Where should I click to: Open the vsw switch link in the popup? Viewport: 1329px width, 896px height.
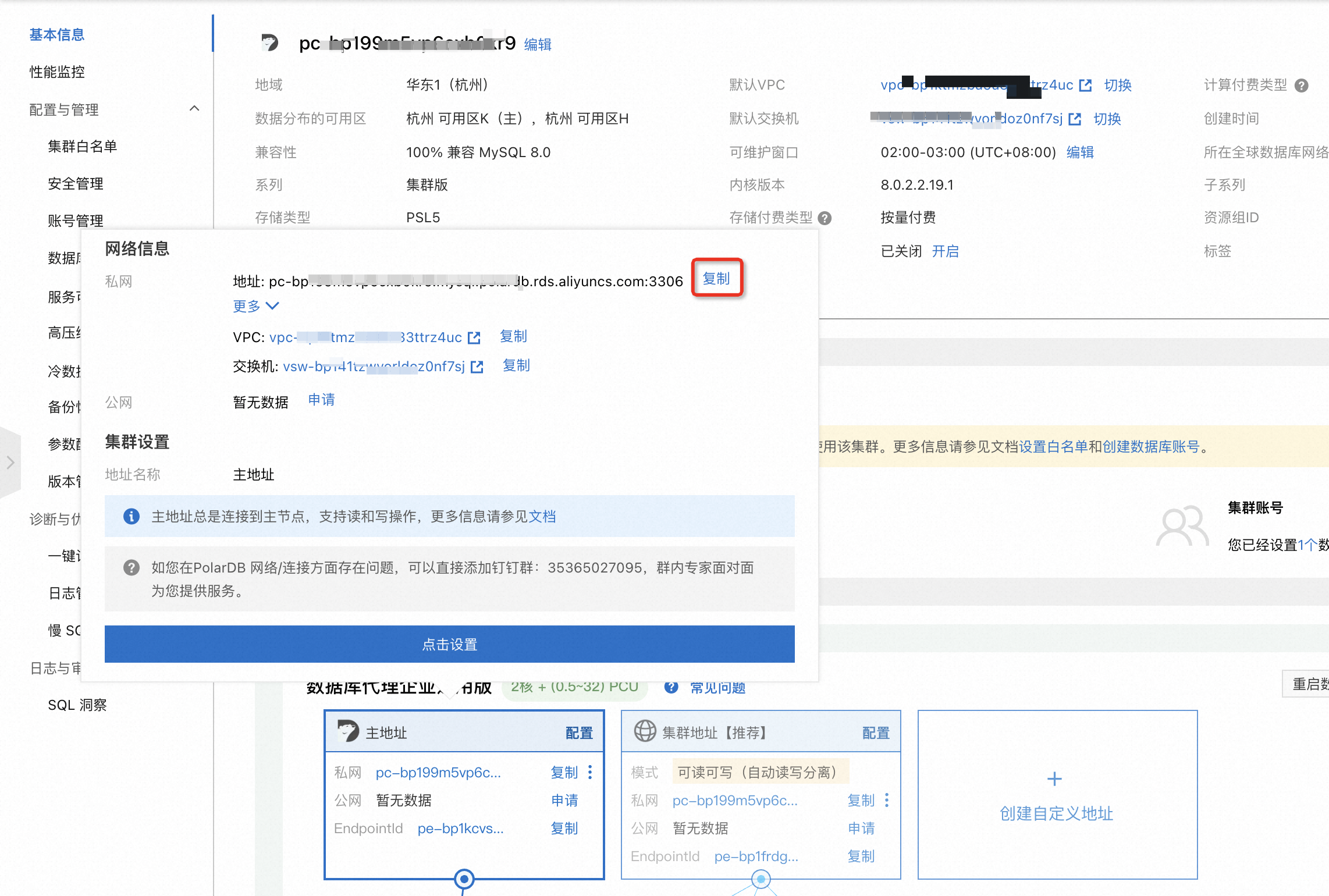pyautogui.click(x=374, y=367)
